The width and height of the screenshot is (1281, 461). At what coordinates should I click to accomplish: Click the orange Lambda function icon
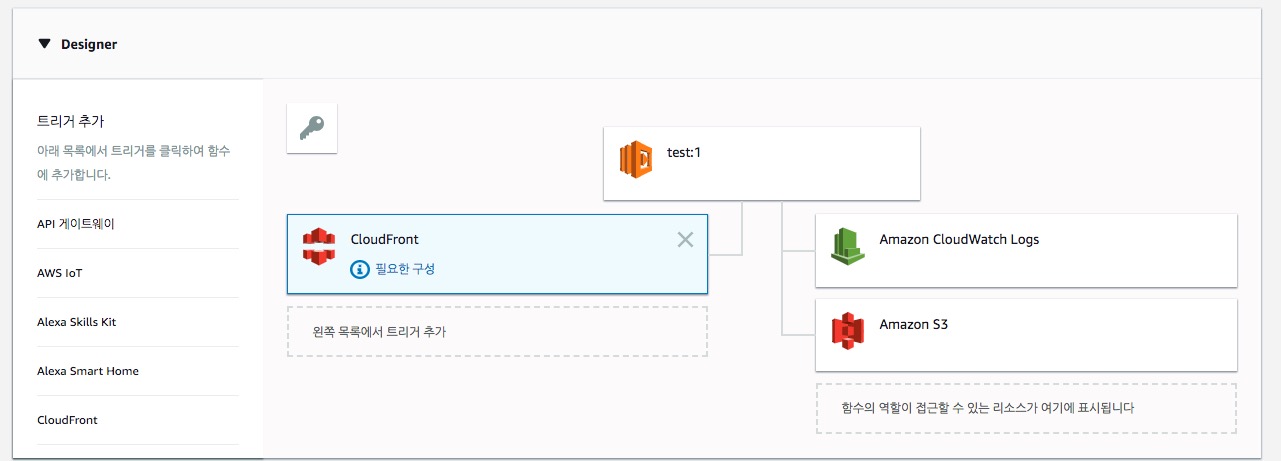635,159
